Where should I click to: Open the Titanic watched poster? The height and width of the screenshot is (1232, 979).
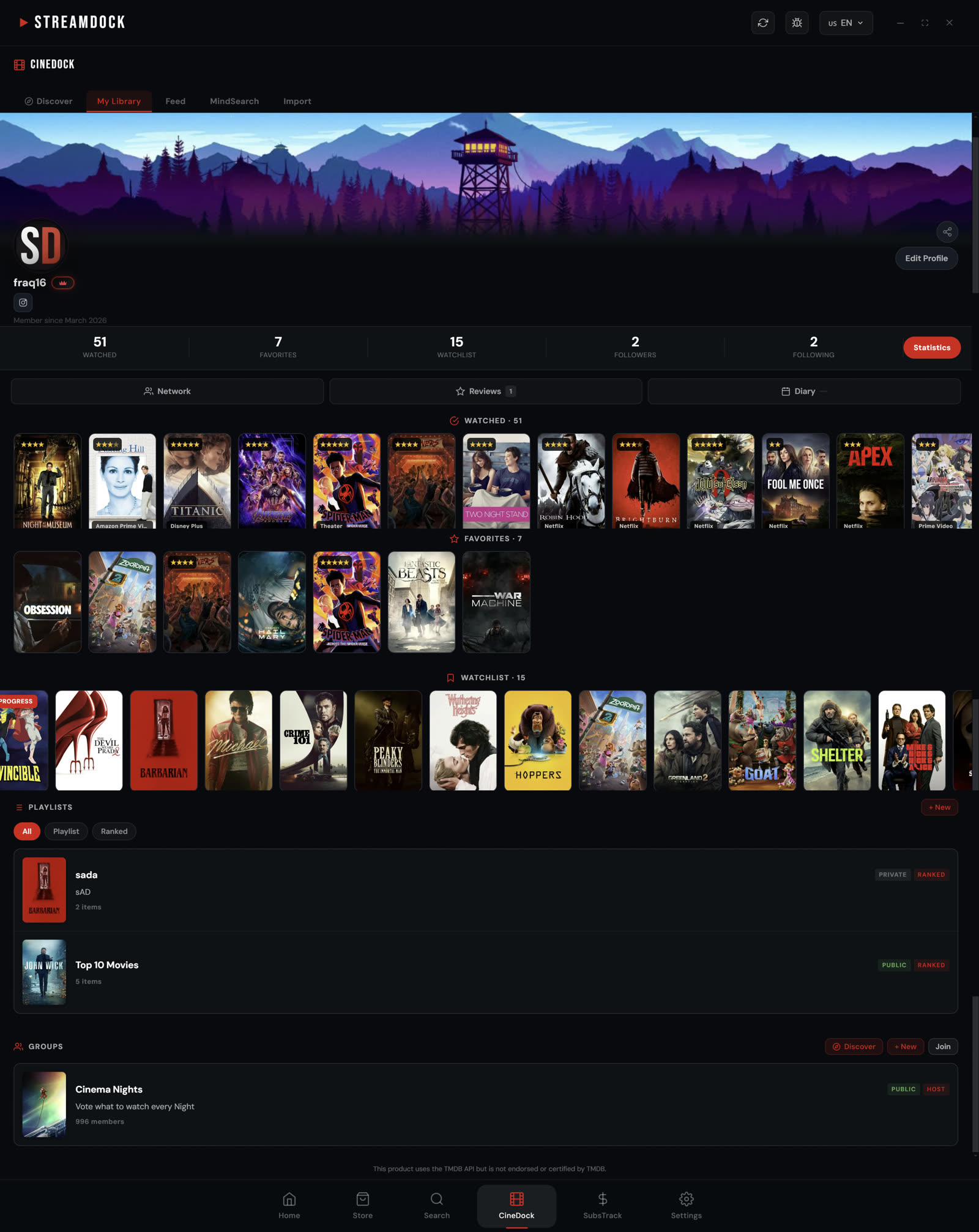(x=197, y=481)
